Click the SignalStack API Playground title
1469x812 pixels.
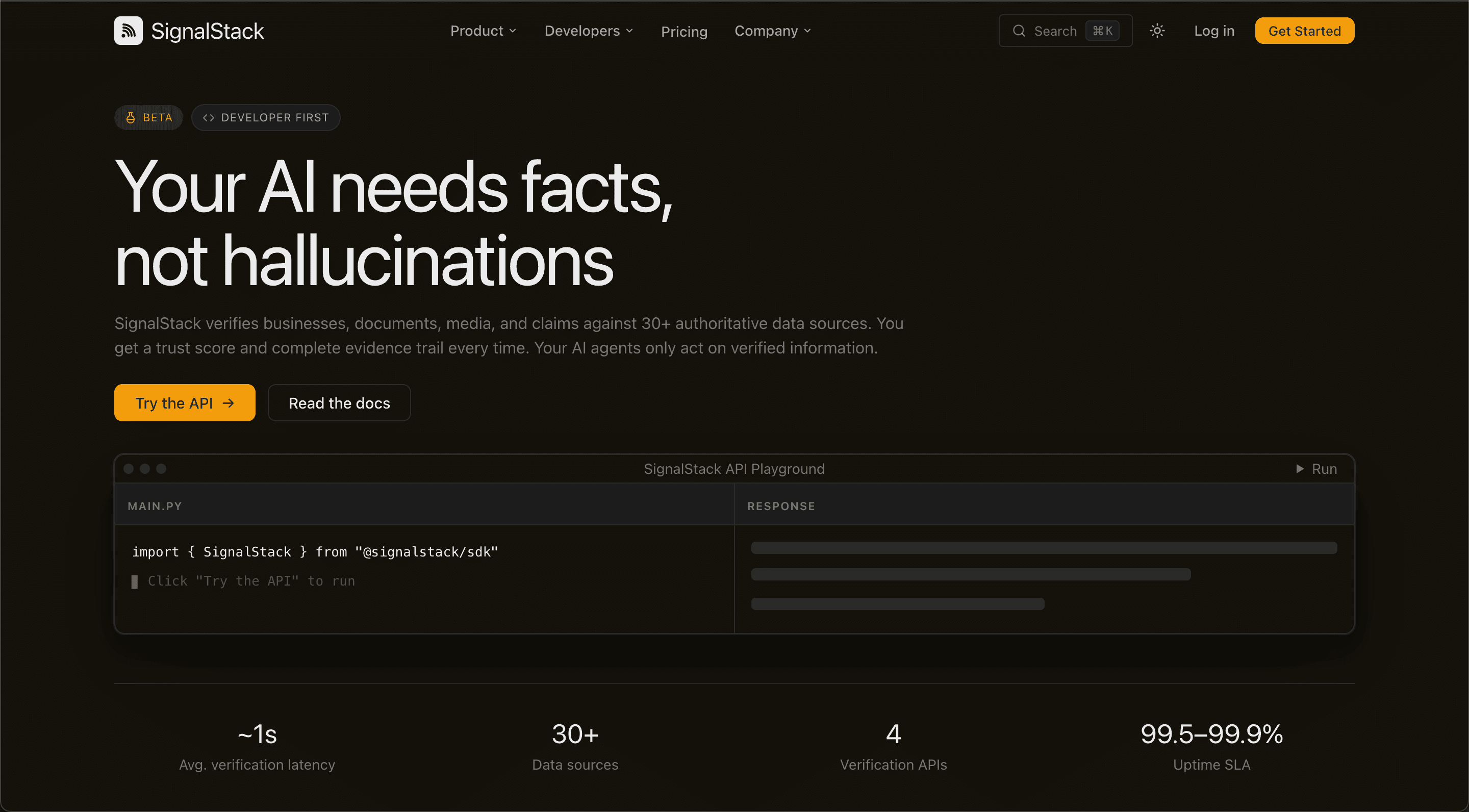click(x=734, y=469)
